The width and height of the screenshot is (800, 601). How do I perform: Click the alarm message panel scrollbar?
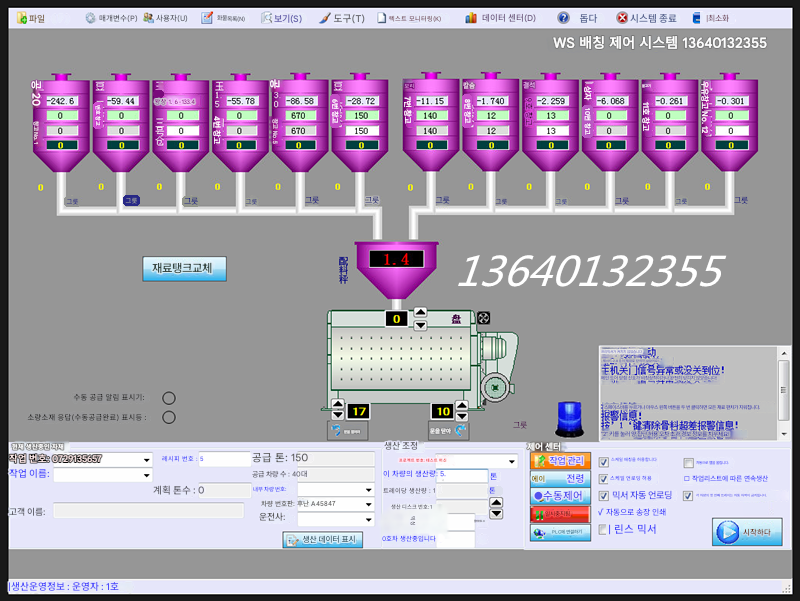coord(783,392)
